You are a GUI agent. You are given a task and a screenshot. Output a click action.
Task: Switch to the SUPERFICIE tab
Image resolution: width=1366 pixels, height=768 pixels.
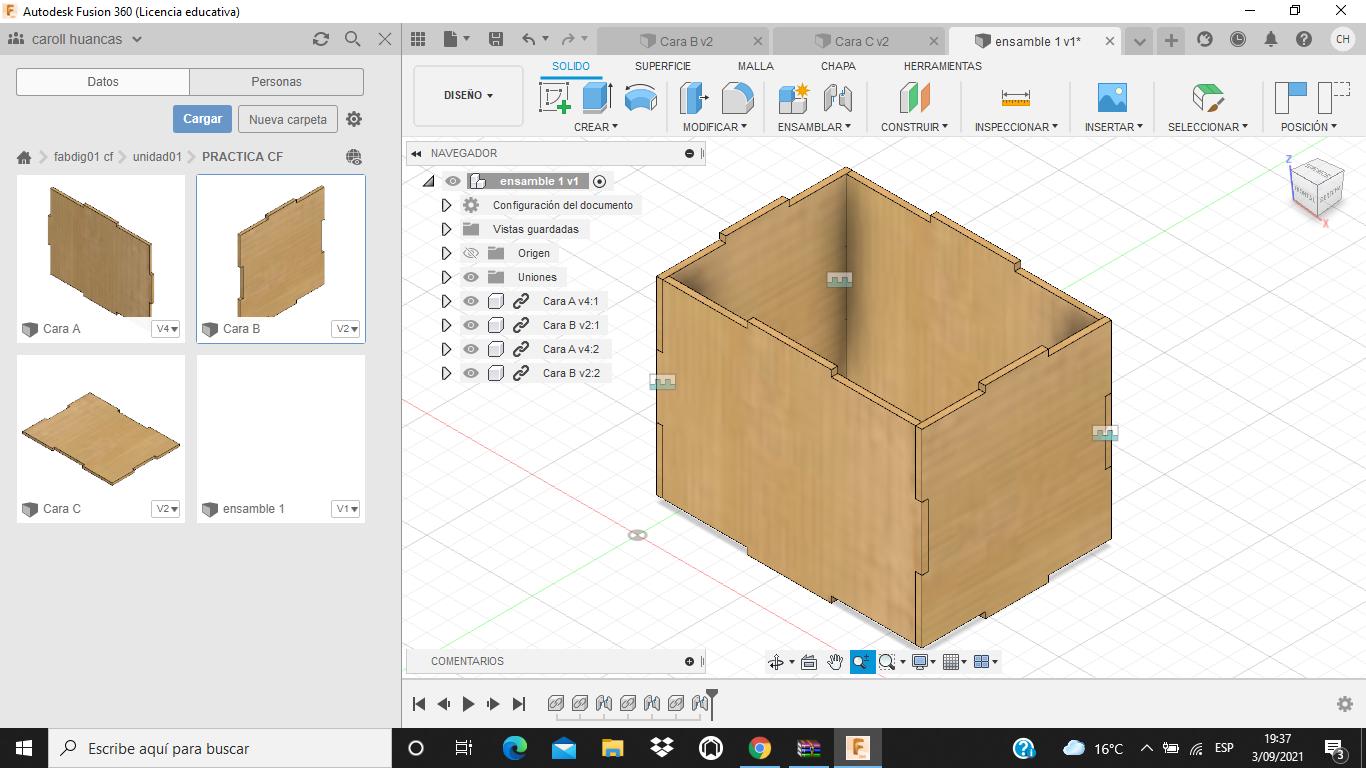(x=663, y=66)
